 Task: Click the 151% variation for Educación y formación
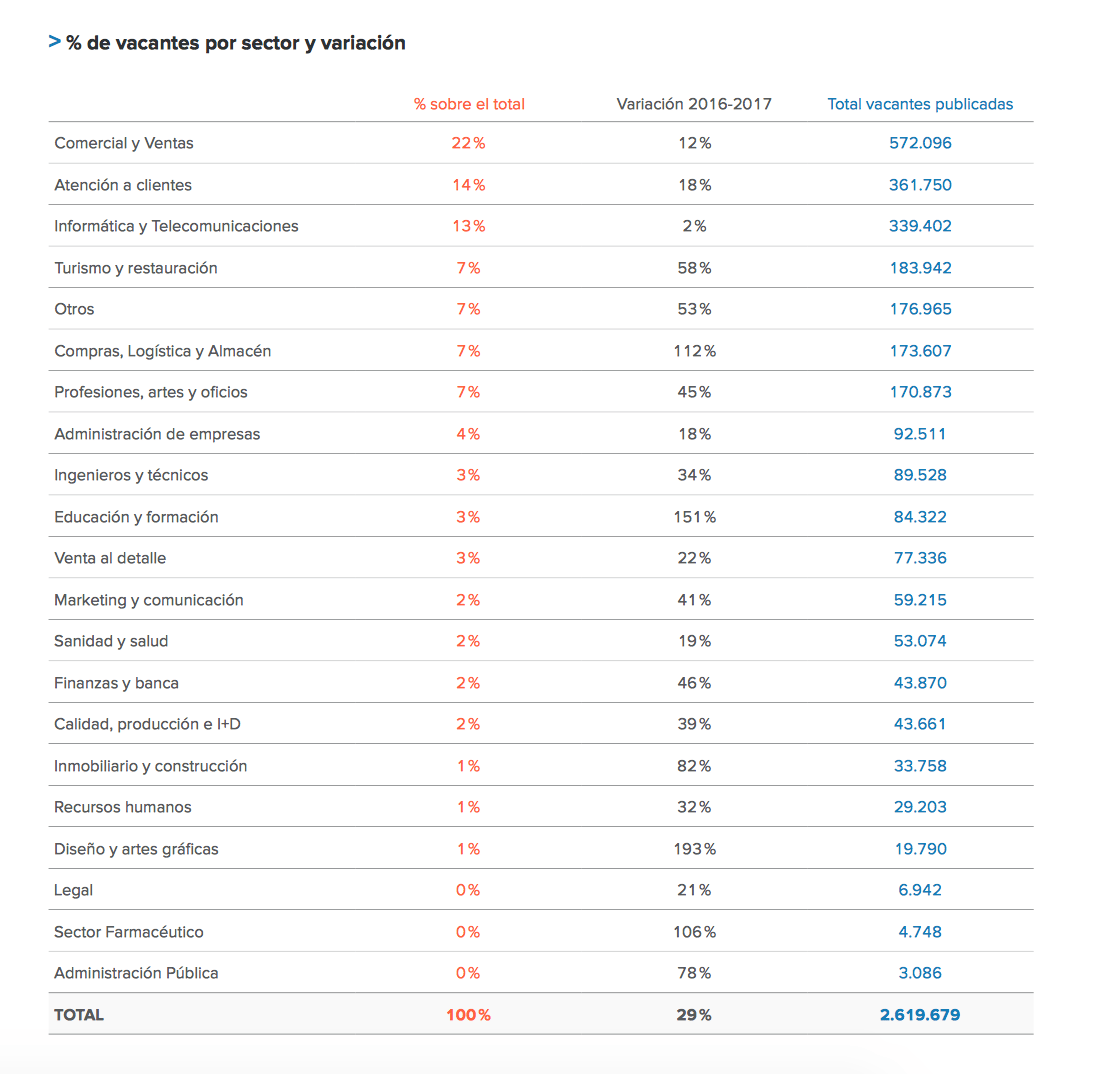coord(694,517)
